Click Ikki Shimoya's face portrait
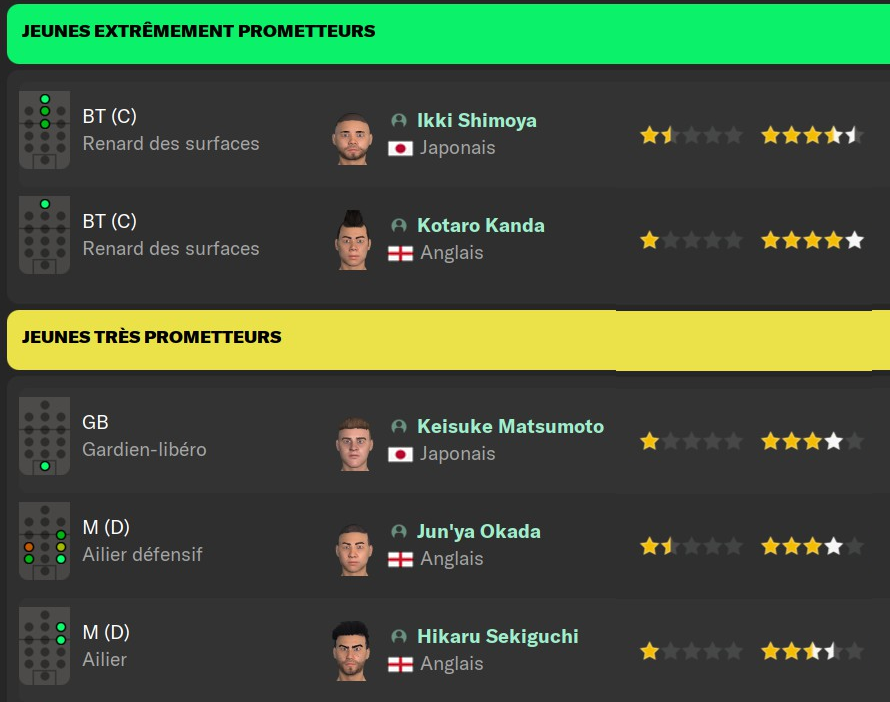Screen dimensions: 890x702 click(x=352, y=139)
